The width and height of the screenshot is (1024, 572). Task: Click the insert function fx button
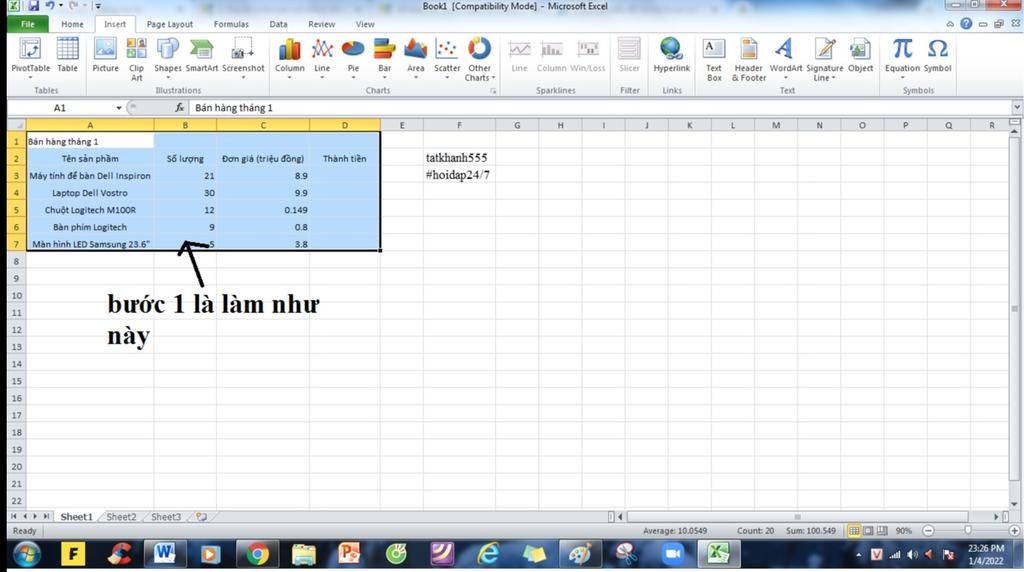[x=179, y=108]
